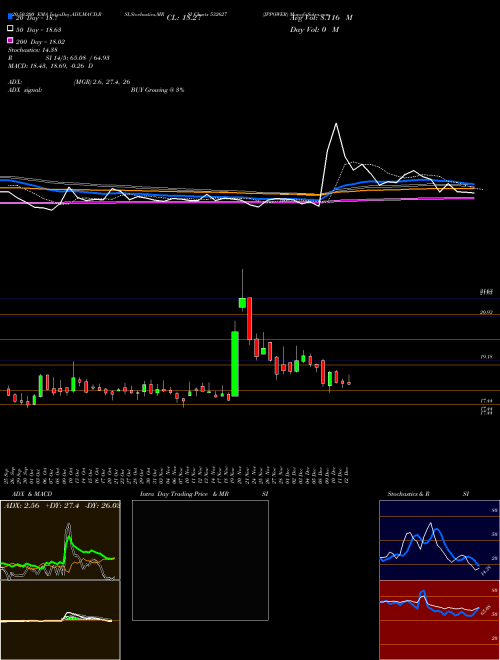Click the 14.38 label on the stochastics line
Viewport: 500px width, 660px height.
[485, 571]
